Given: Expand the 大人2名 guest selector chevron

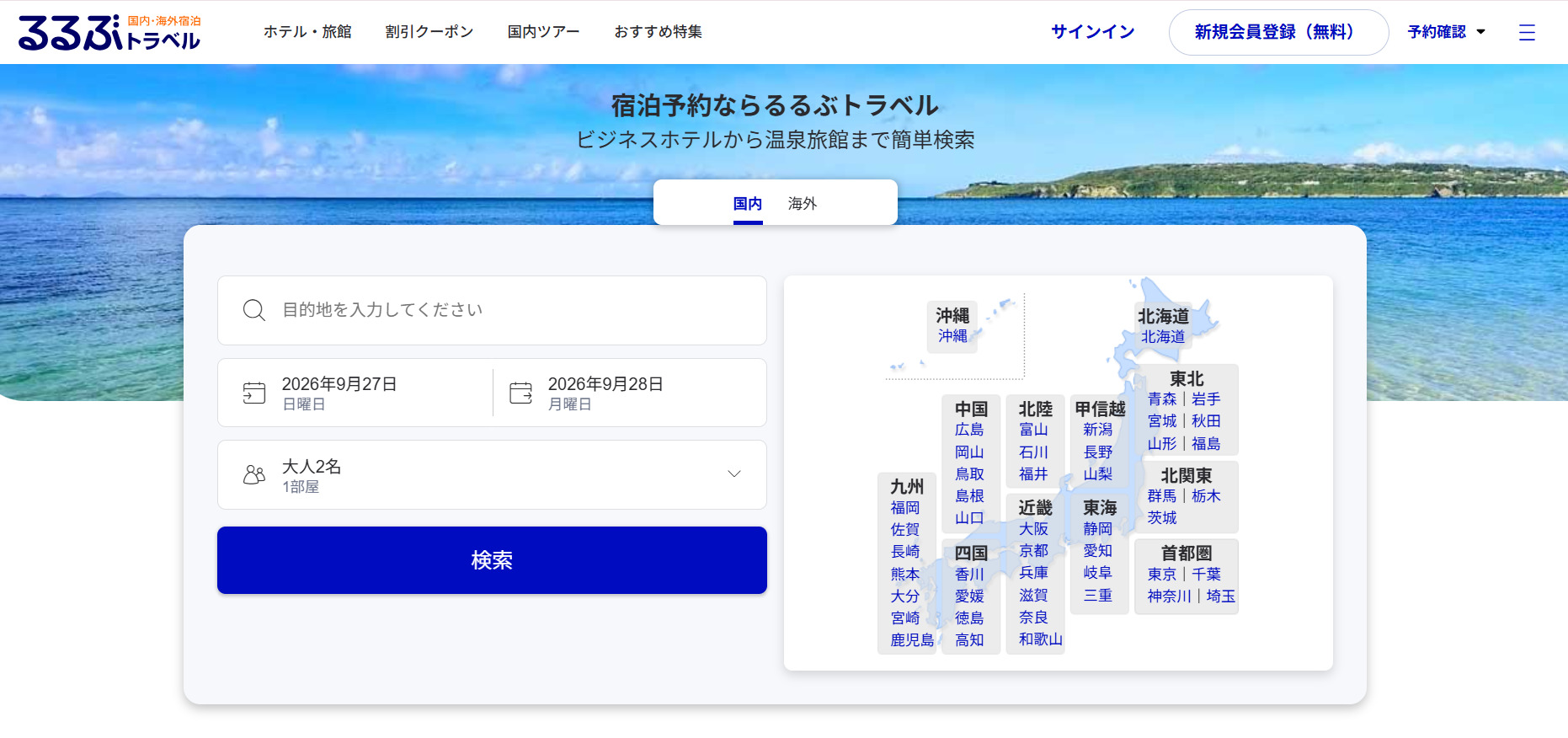Looking at the screenshot, I should (734, 474).
